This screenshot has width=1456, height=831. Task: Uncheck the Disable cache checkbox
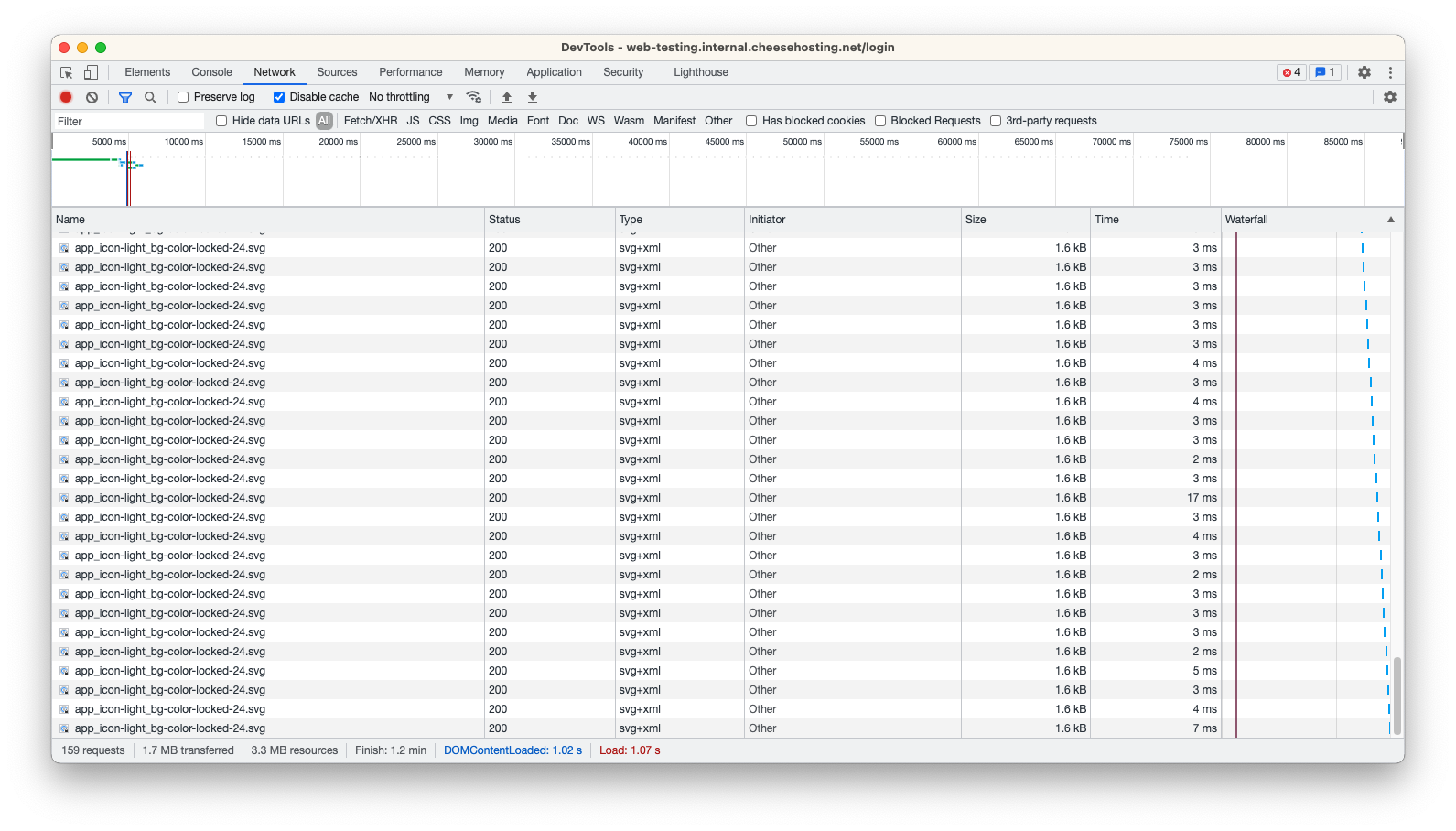coord(279,97)
